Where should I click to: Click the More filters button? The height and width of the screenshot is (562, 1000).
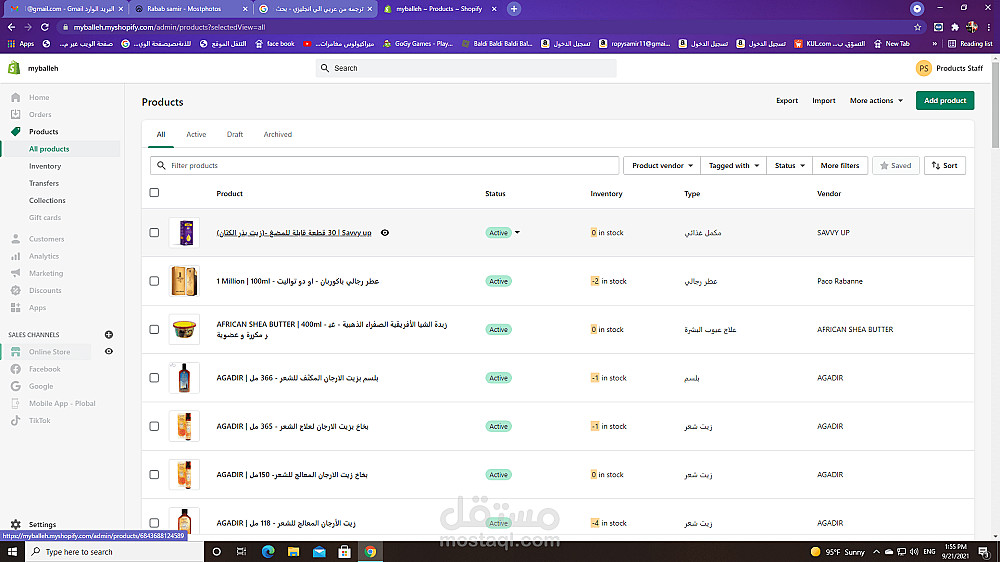click(839, 166)
